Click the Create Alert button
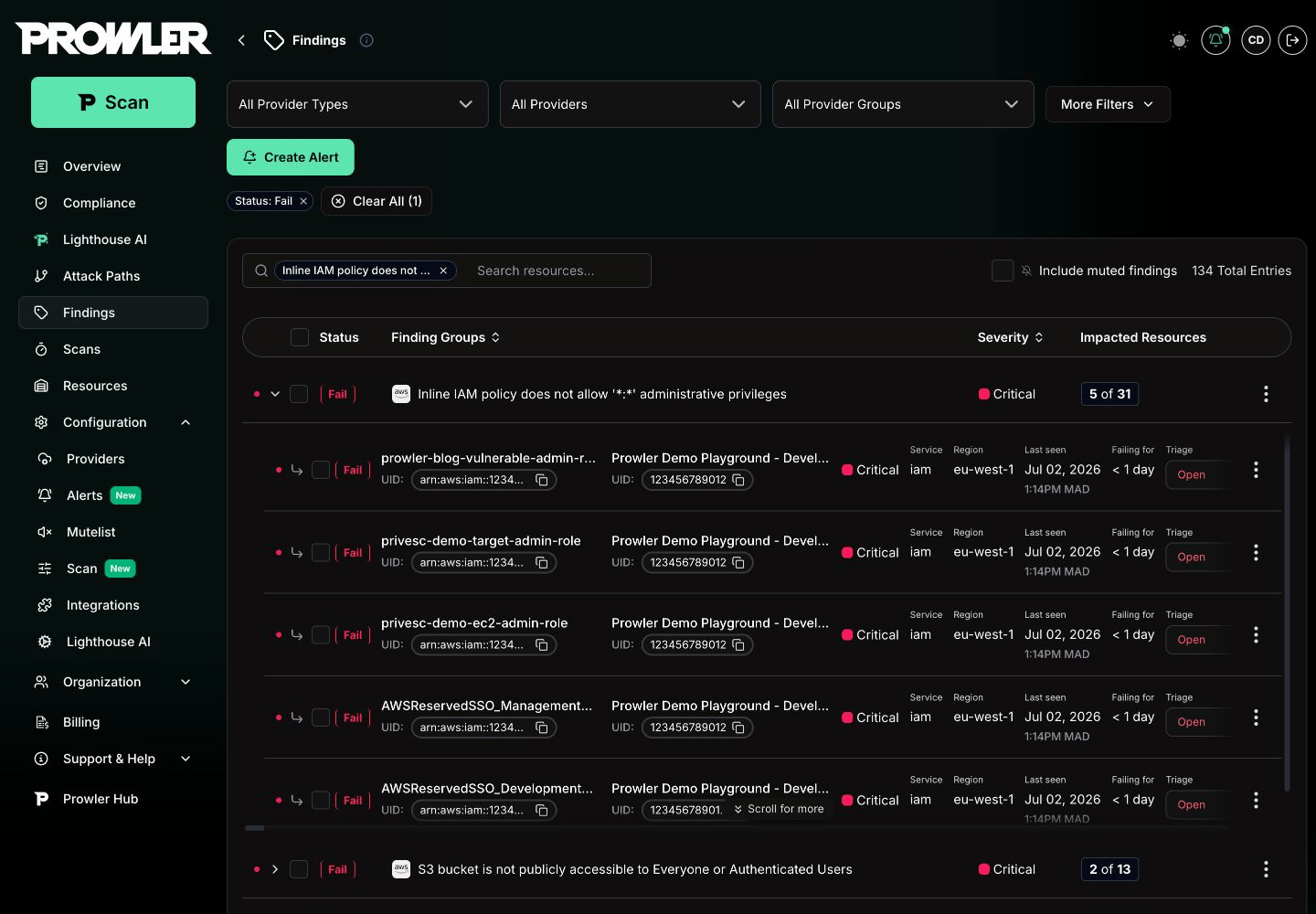Image resolution: width=1316 pixels, height=914 pixels. pyautogui.click(x=291, y=157)
